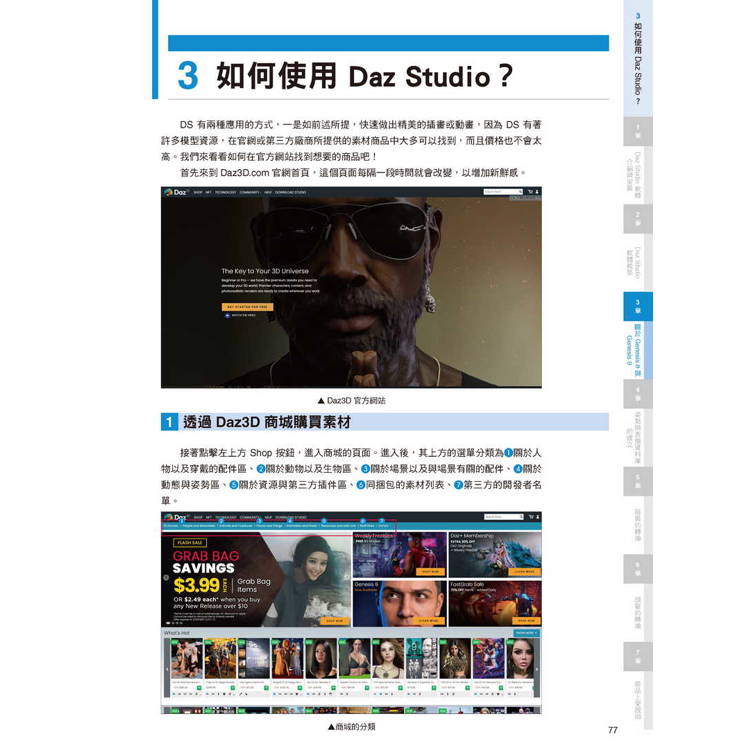Open HELP menu in the homepage screenshot
This screenshot has width=750, height=750.
[268, 192]
